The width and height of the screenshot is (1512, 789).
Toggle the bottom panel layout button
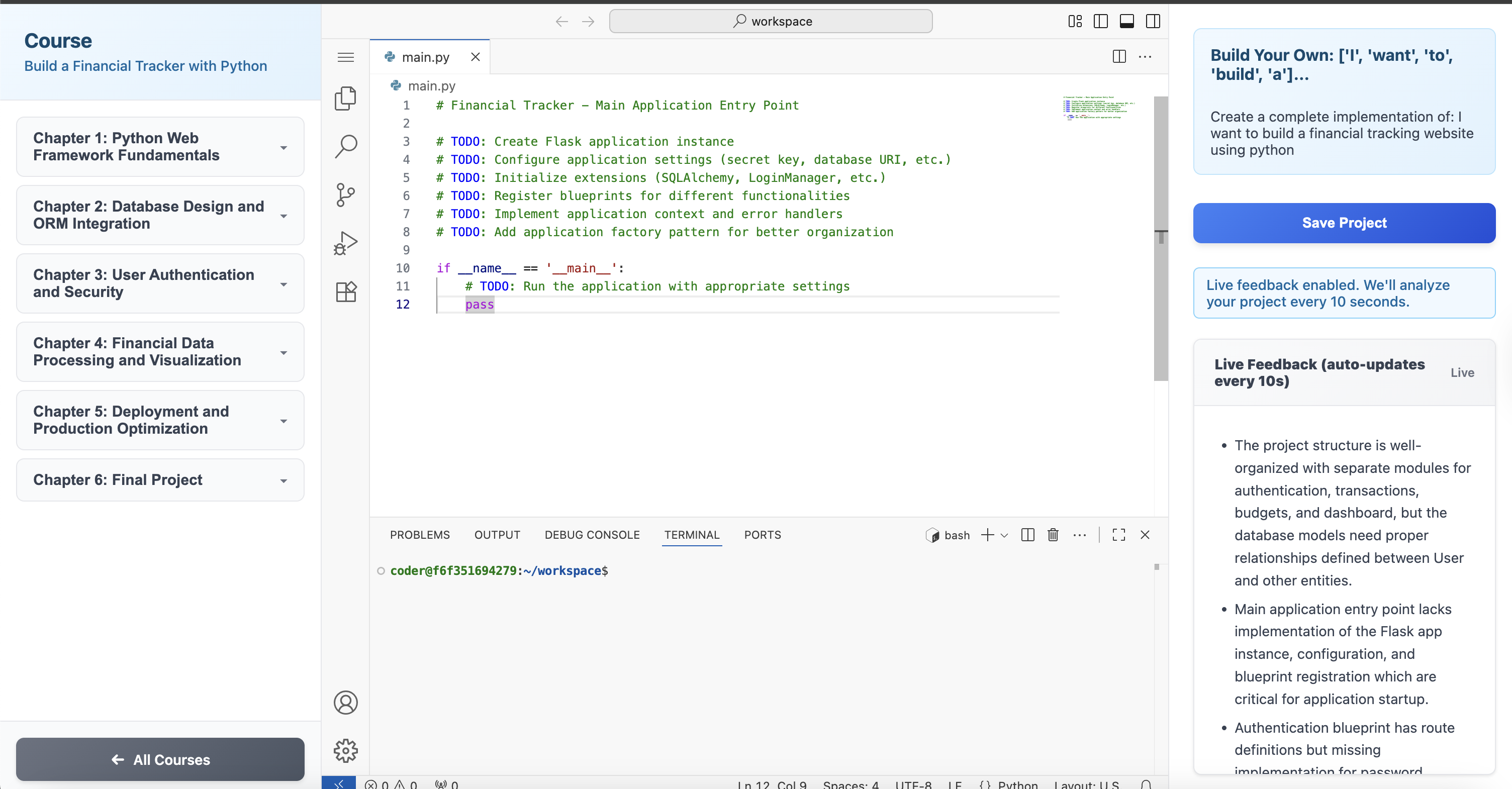click(x=1126, y=22)
